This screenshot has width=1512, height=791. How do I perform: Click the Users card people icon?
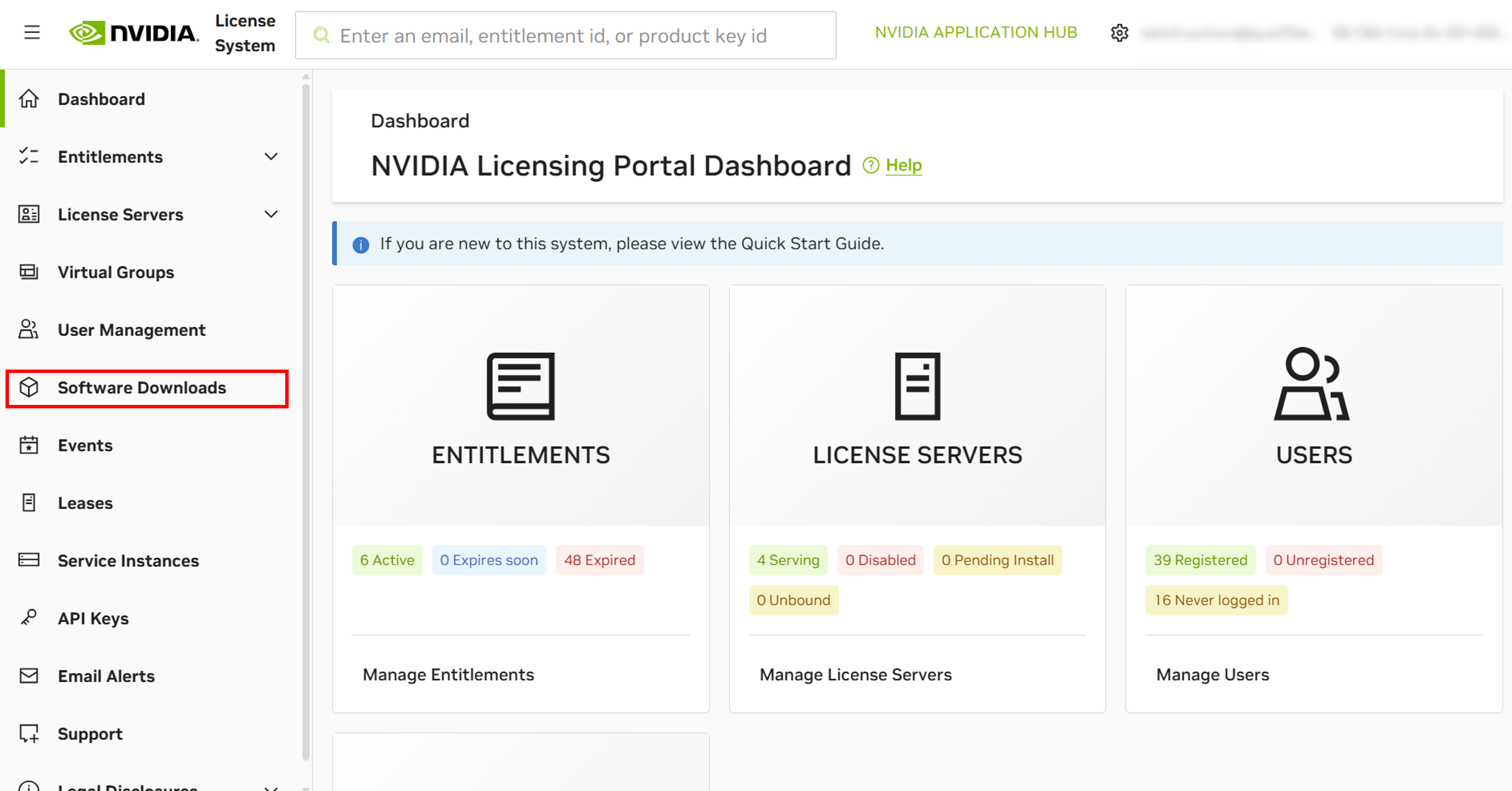[x=1312, y=384]
